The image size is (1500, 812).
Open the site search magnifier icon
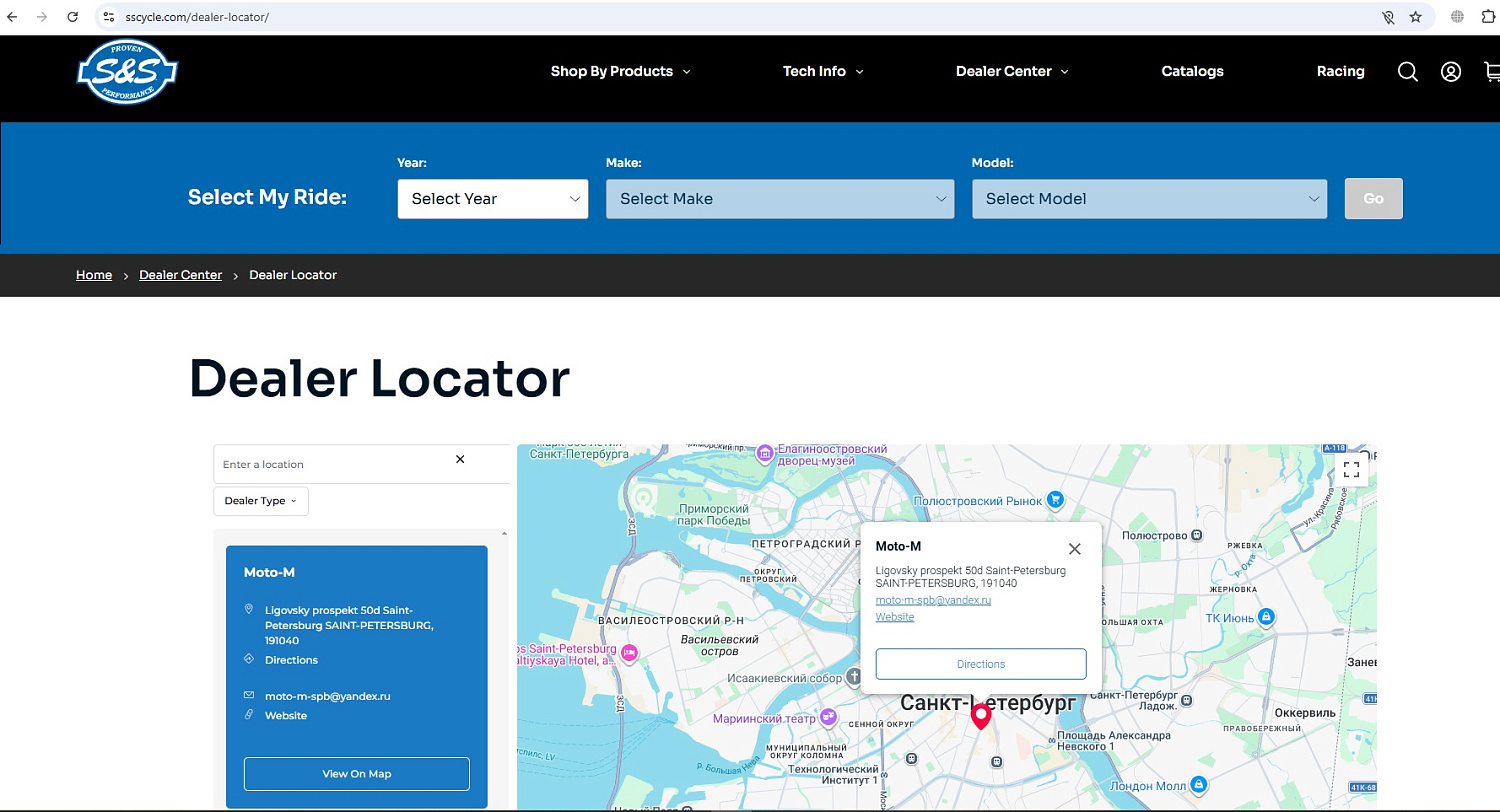(1408, 72)
